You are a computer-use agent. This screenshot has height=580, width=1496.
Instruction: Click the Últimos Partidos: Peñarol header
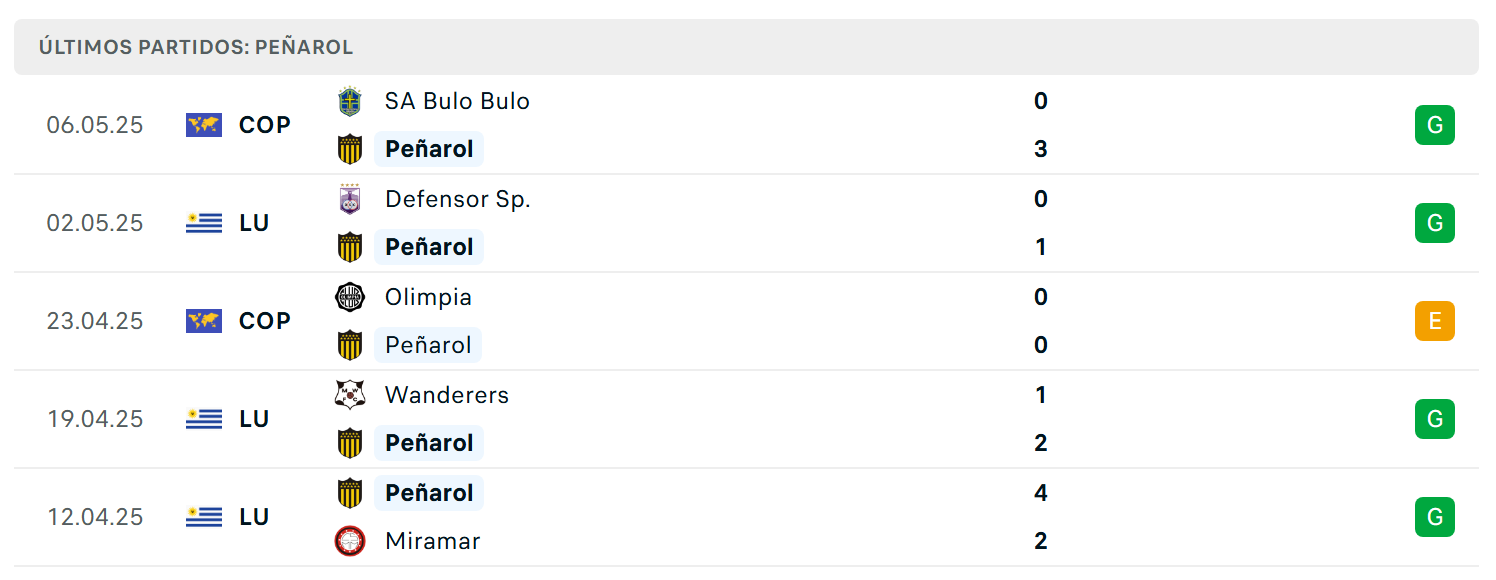[x=196, y=47]
